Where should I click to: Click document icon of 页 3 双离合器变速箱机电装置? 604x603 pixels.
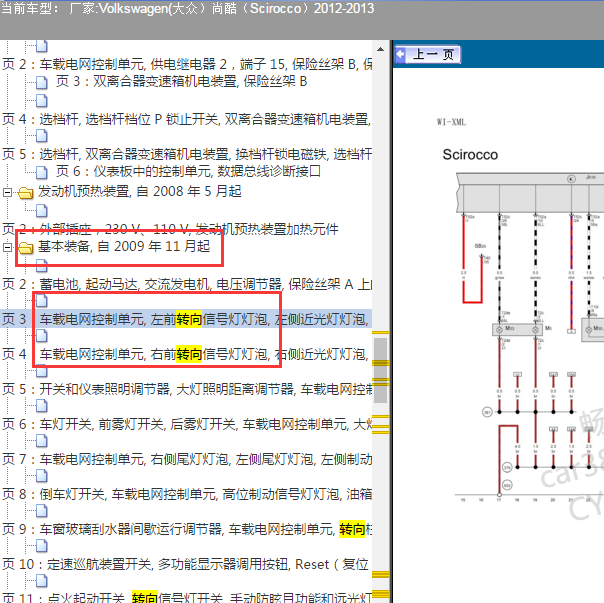[42, 82]
